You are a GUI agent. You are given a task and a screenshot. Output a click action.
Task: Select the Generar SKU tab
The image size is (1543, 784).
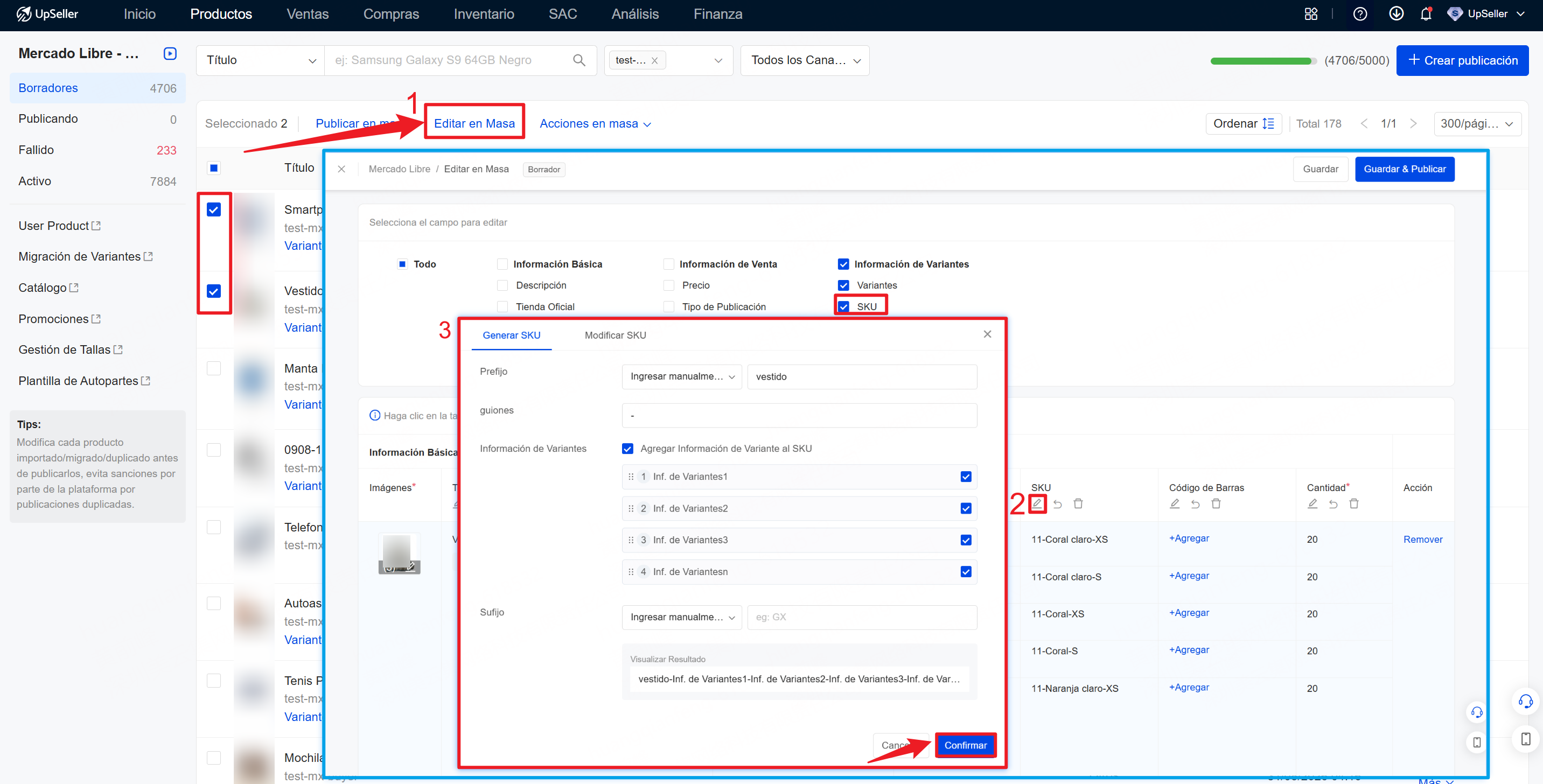[511, 335]
